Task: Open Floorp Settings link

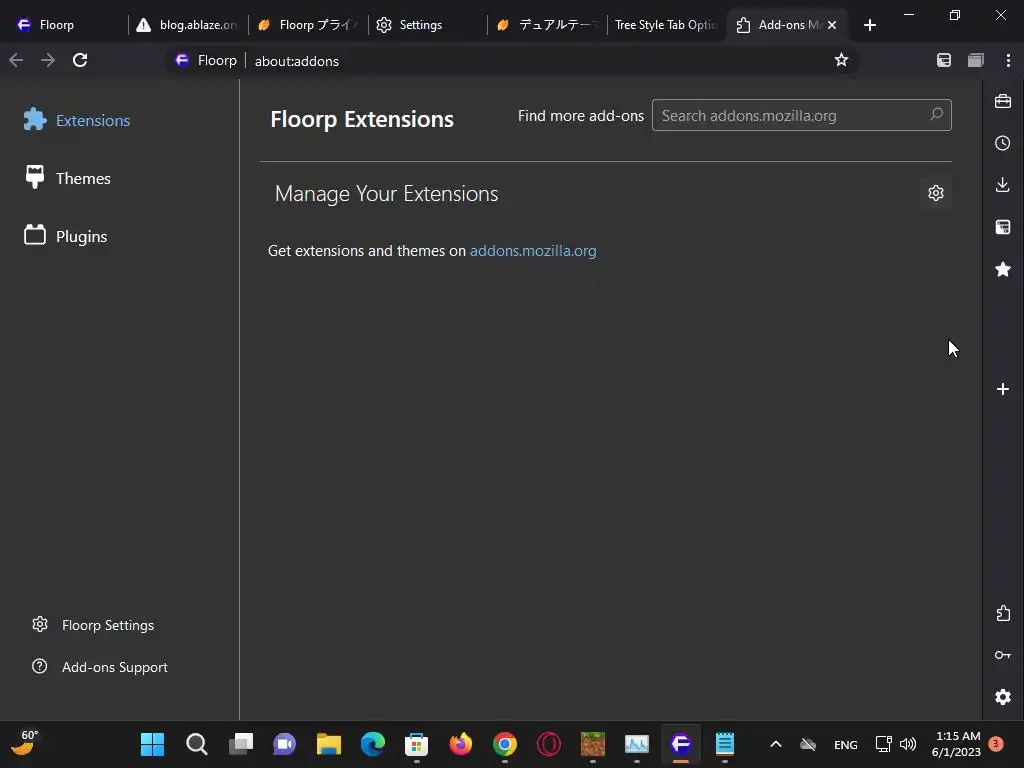Action: [x=93, y=625]
